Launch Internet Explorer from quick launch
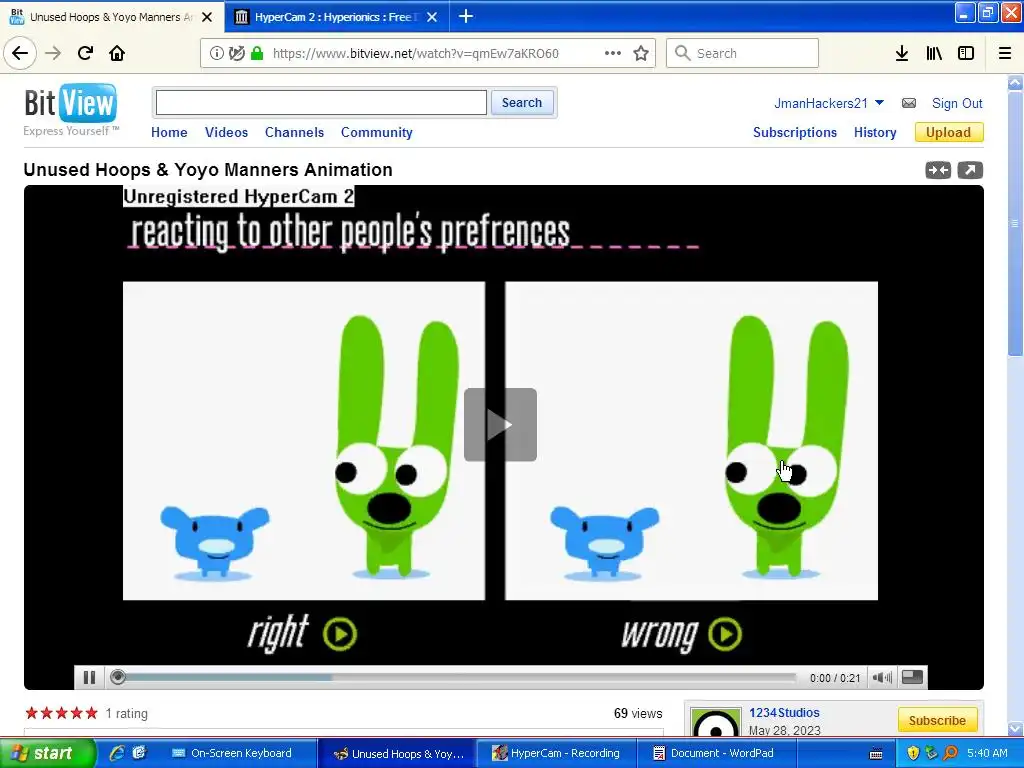This screenshot has width=1024, height=768. tap(117, 754)
